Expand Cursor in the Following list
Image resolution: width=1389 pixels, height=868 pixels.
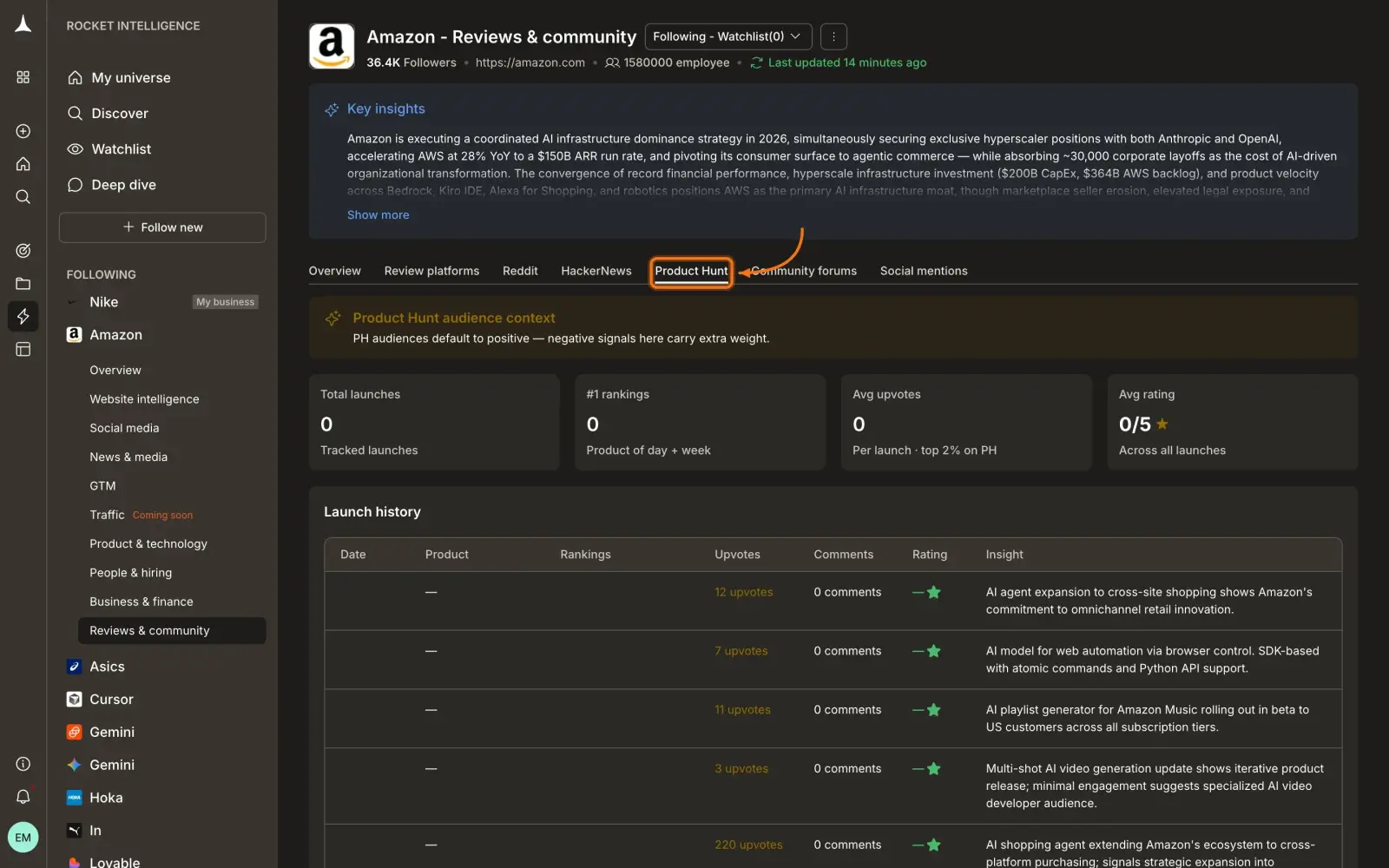pos(111,700)
